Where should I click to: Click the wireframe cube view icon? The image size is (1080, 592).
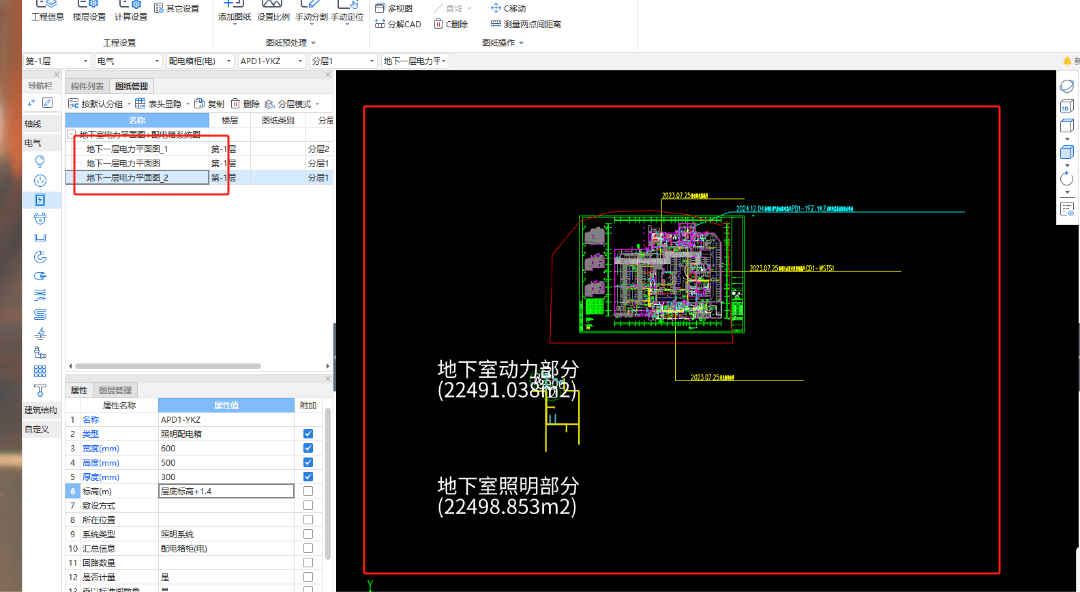(1066, 125)
